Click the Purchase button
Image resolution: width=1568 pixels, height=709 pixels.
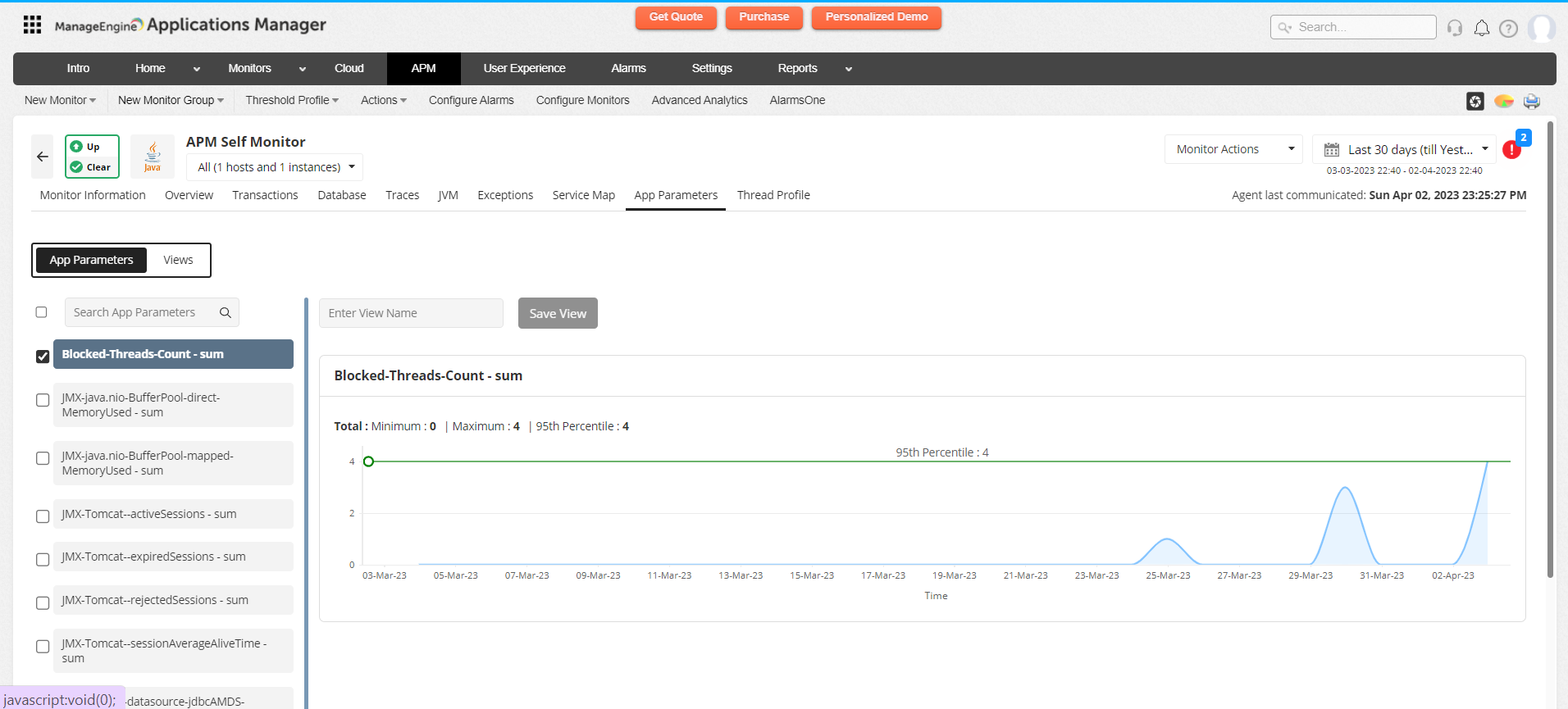764,17
